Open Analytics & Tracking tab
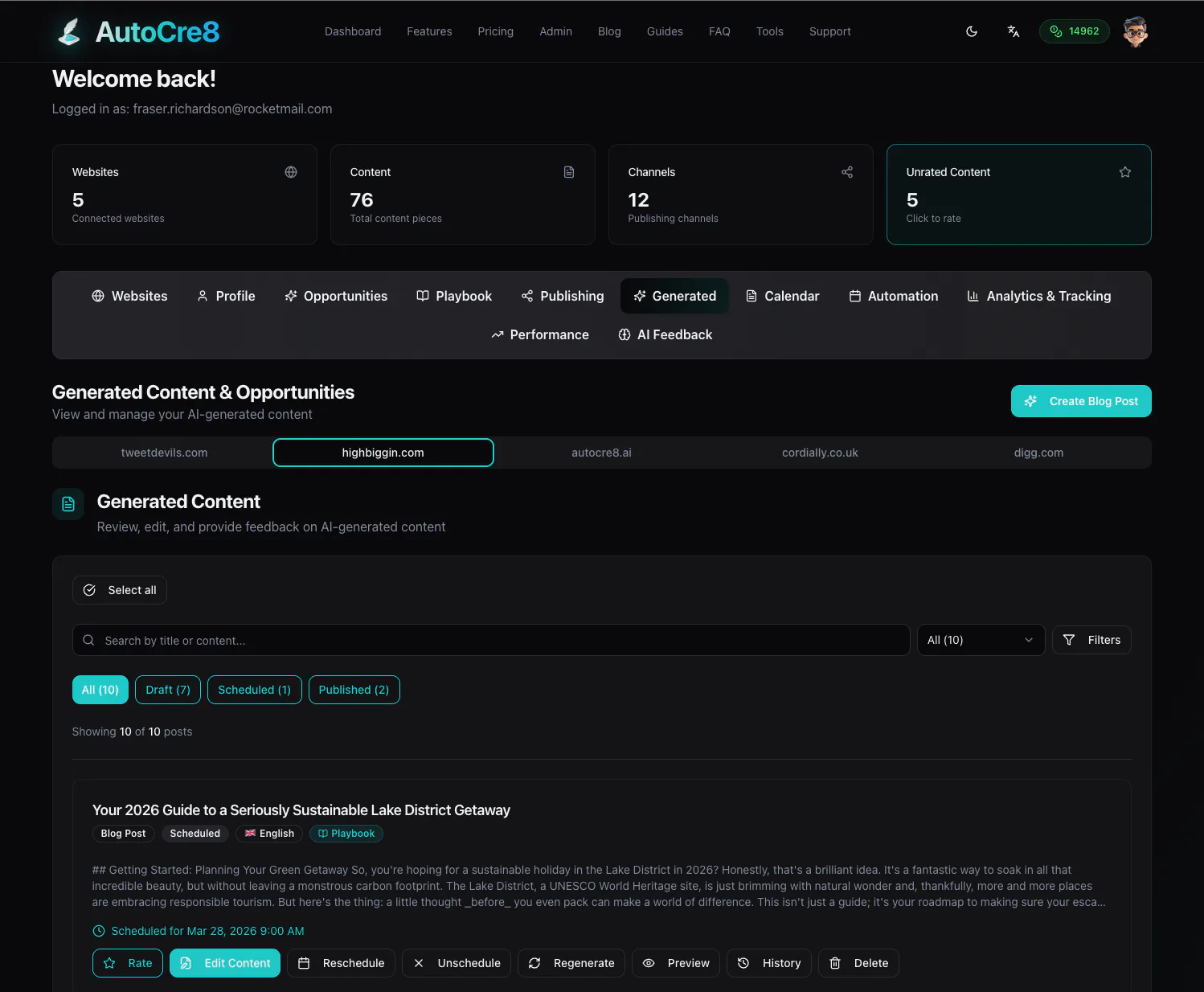 (1038, 296)
